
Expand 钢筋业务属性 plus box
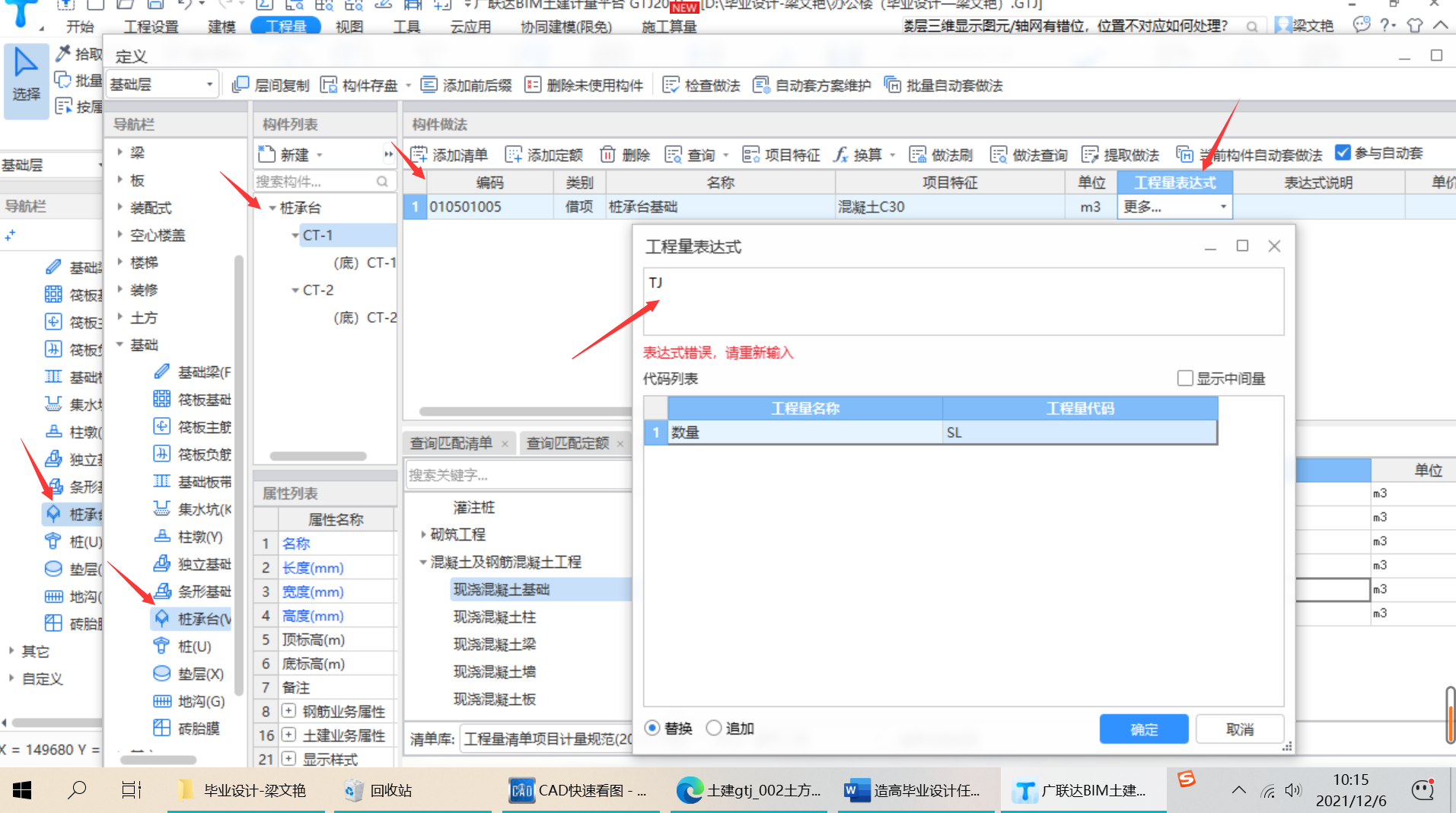(x=288, y=711)
